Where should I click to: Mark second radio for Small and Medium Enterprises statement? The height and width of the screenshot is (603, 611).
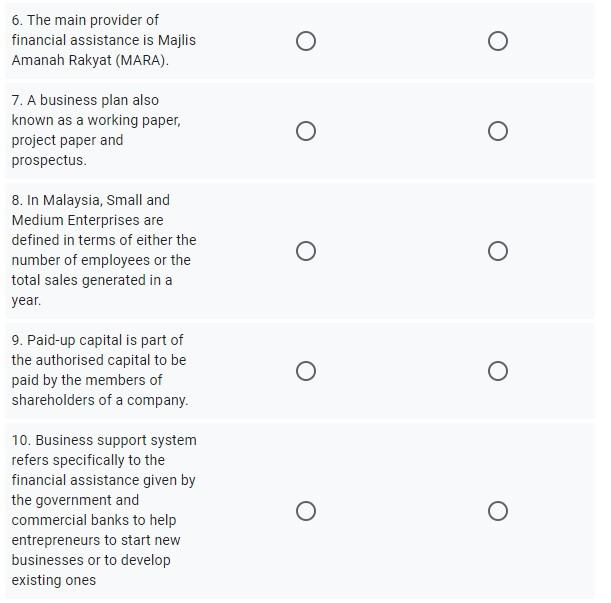tap(498, 251)
